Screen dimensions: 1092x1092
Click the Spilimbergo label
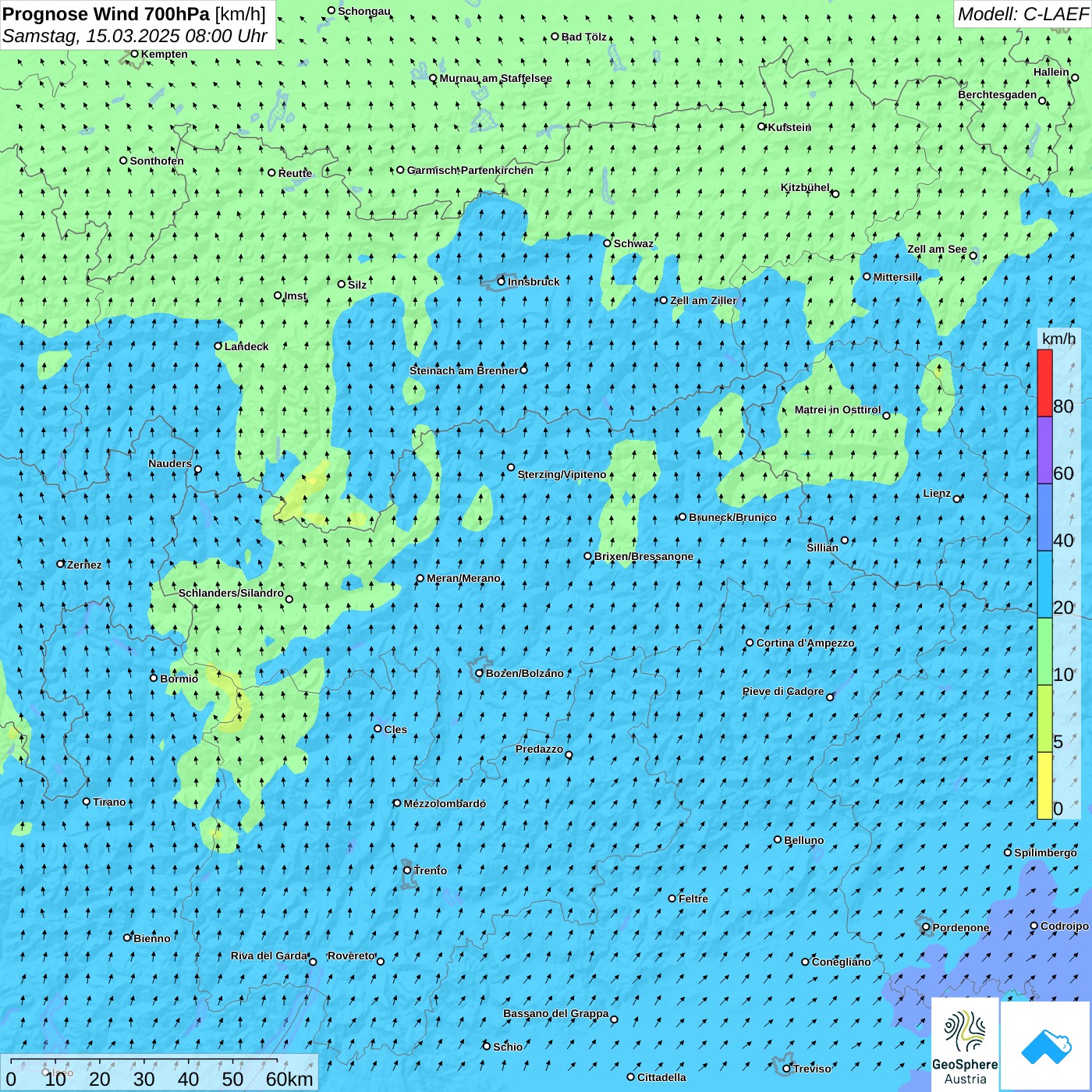tap(1045, 853)
